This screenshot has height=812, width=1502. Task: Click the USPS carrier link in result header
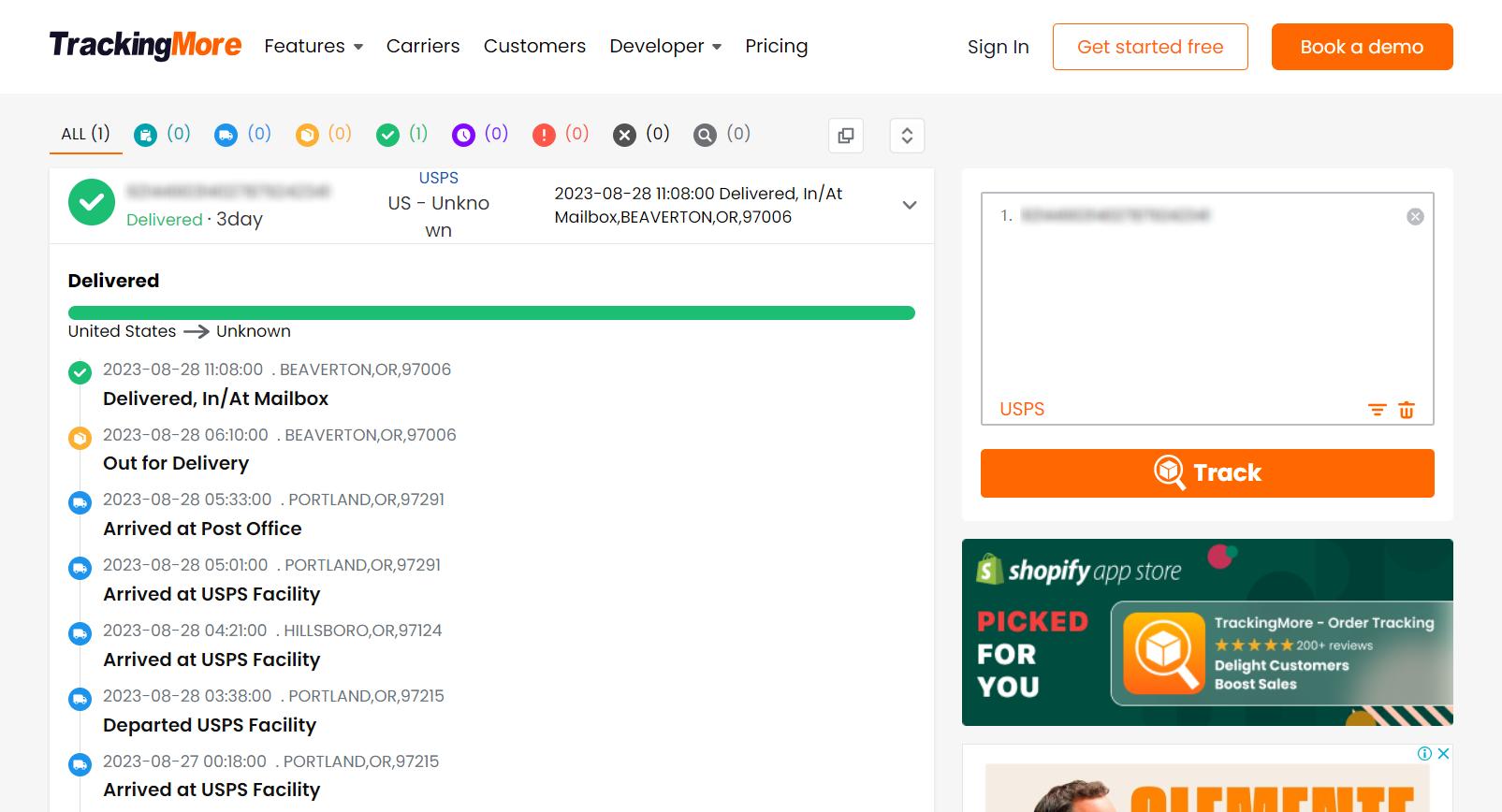(x=438, y=178)
